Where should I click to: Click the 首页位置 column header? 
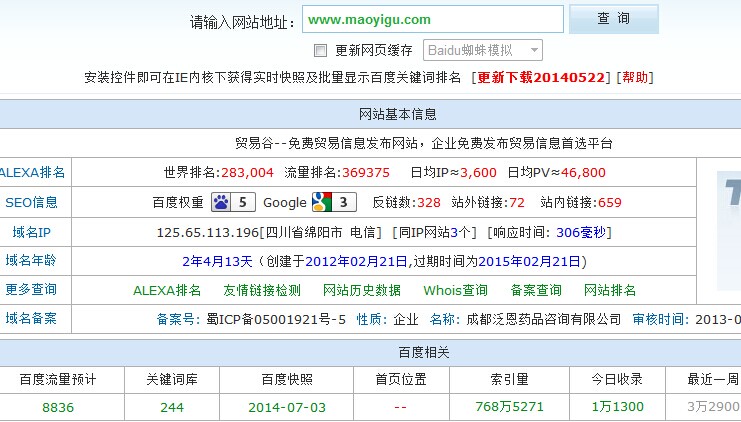pyautogui.click(x=401, y=379)
